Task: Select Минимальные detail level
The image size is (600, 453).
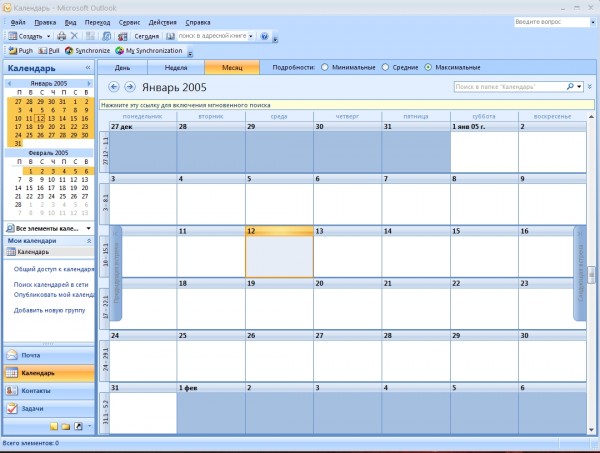Action: [325, 67]
